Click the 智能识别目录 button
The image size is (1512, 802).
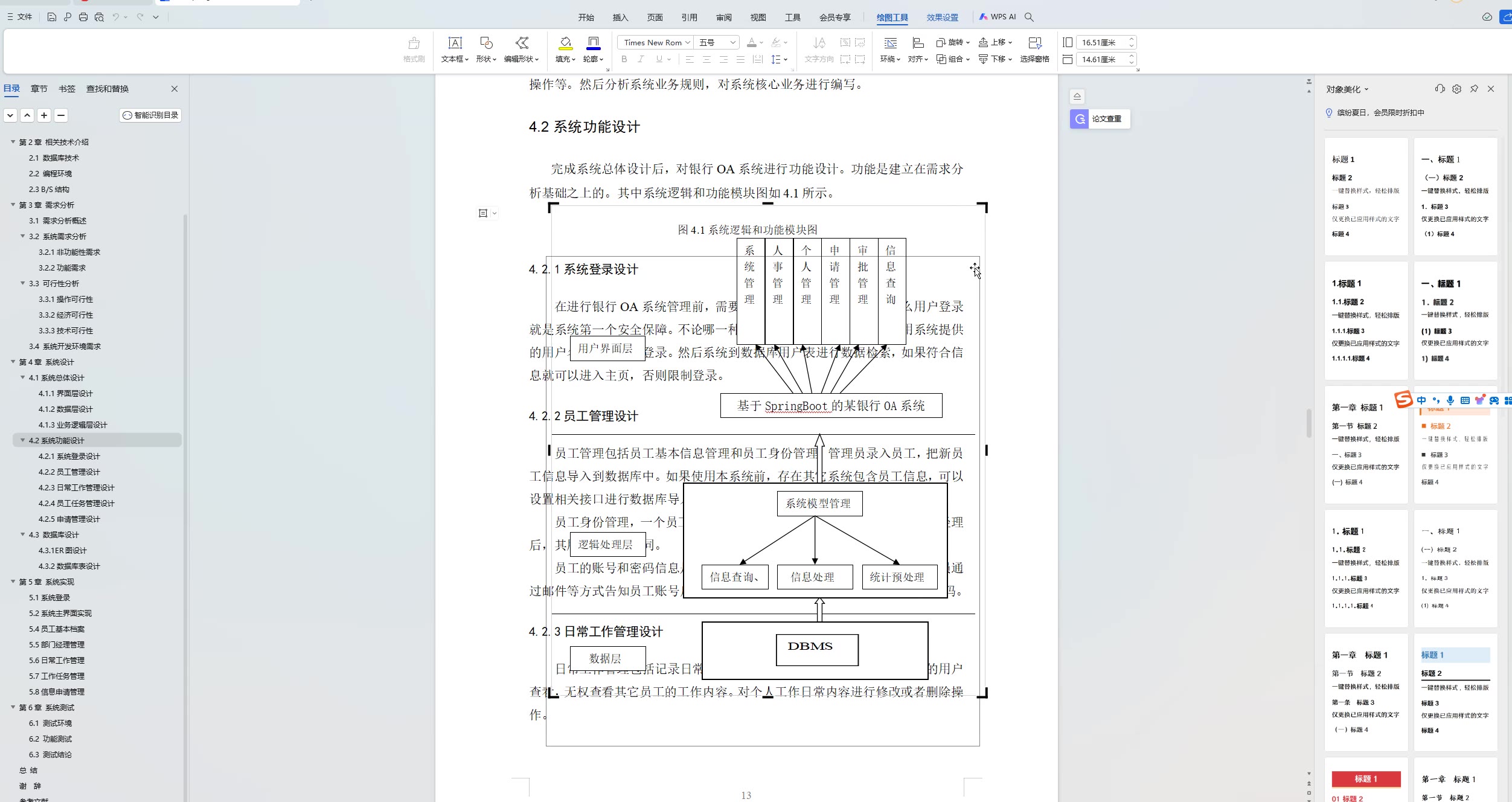click(150, 115)
